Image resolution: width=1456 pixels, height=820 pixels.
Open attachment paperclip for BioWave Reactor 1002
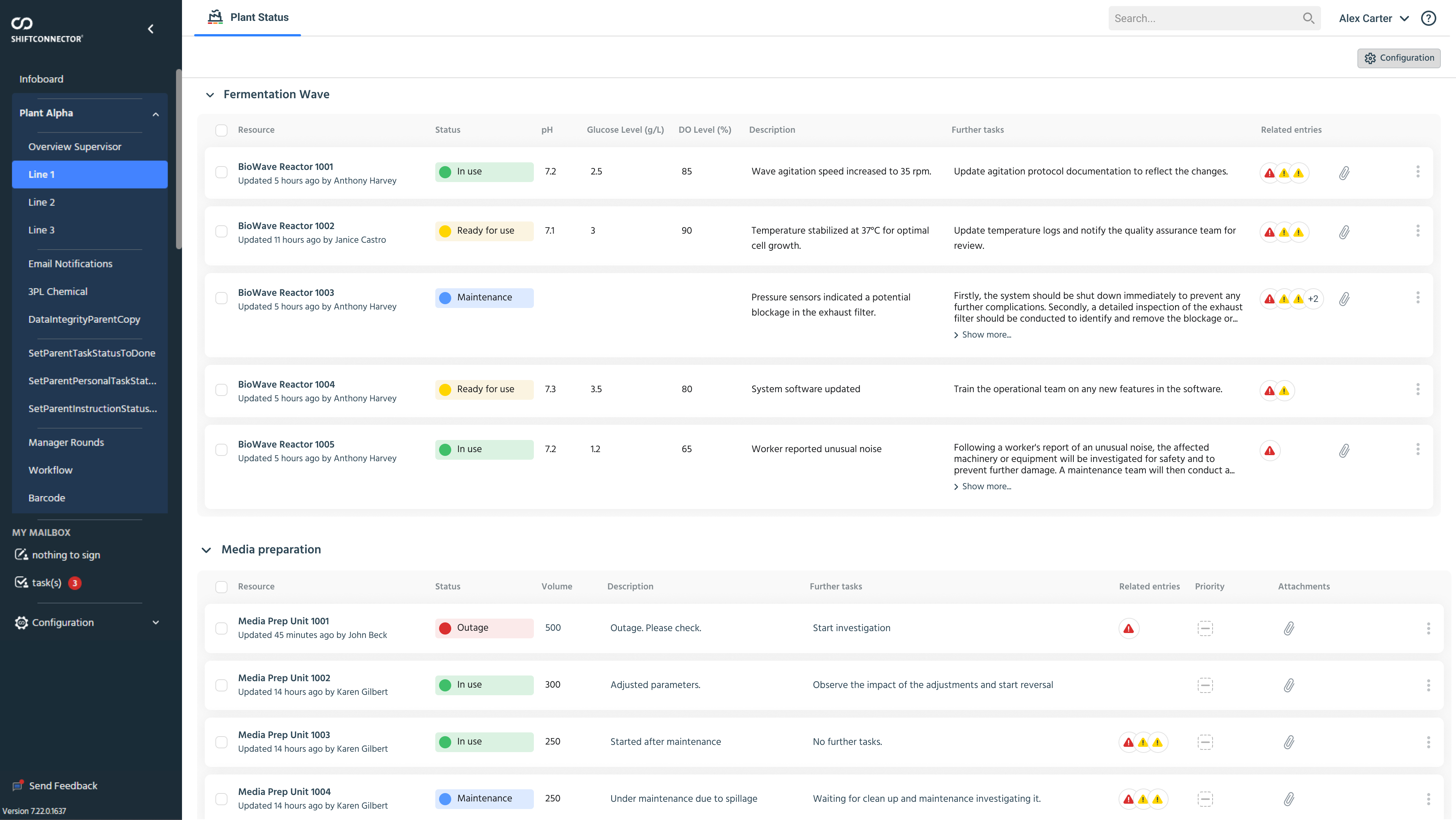1344,232
